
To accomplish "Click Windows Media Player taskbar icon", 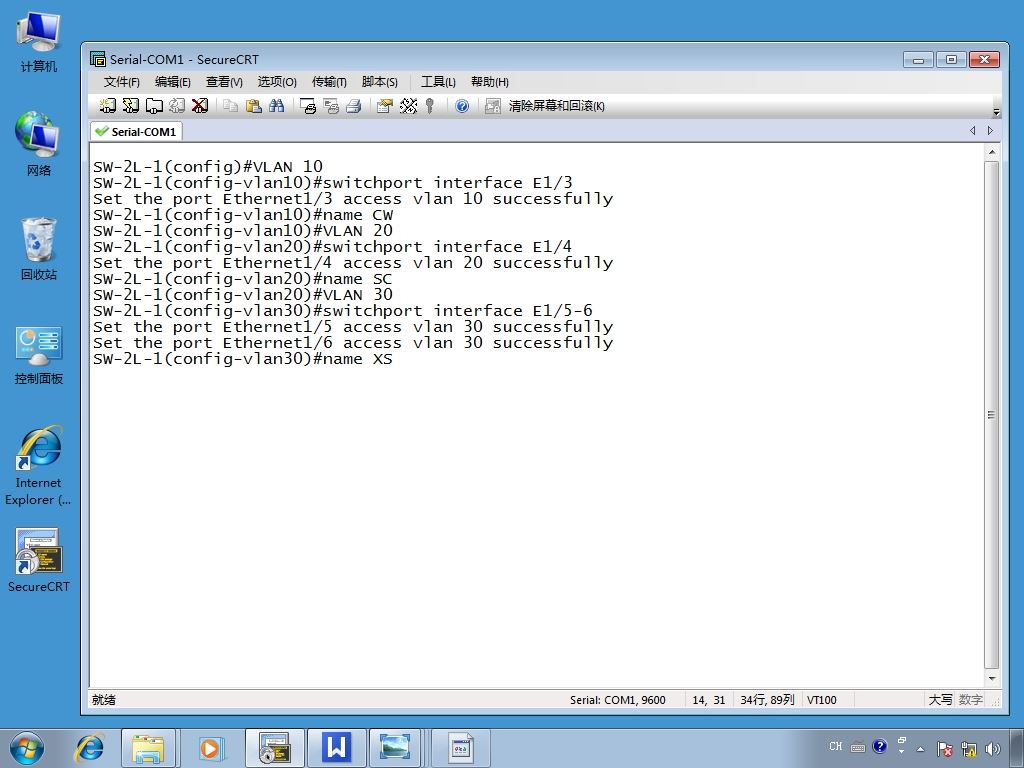I will coord(210,748).
